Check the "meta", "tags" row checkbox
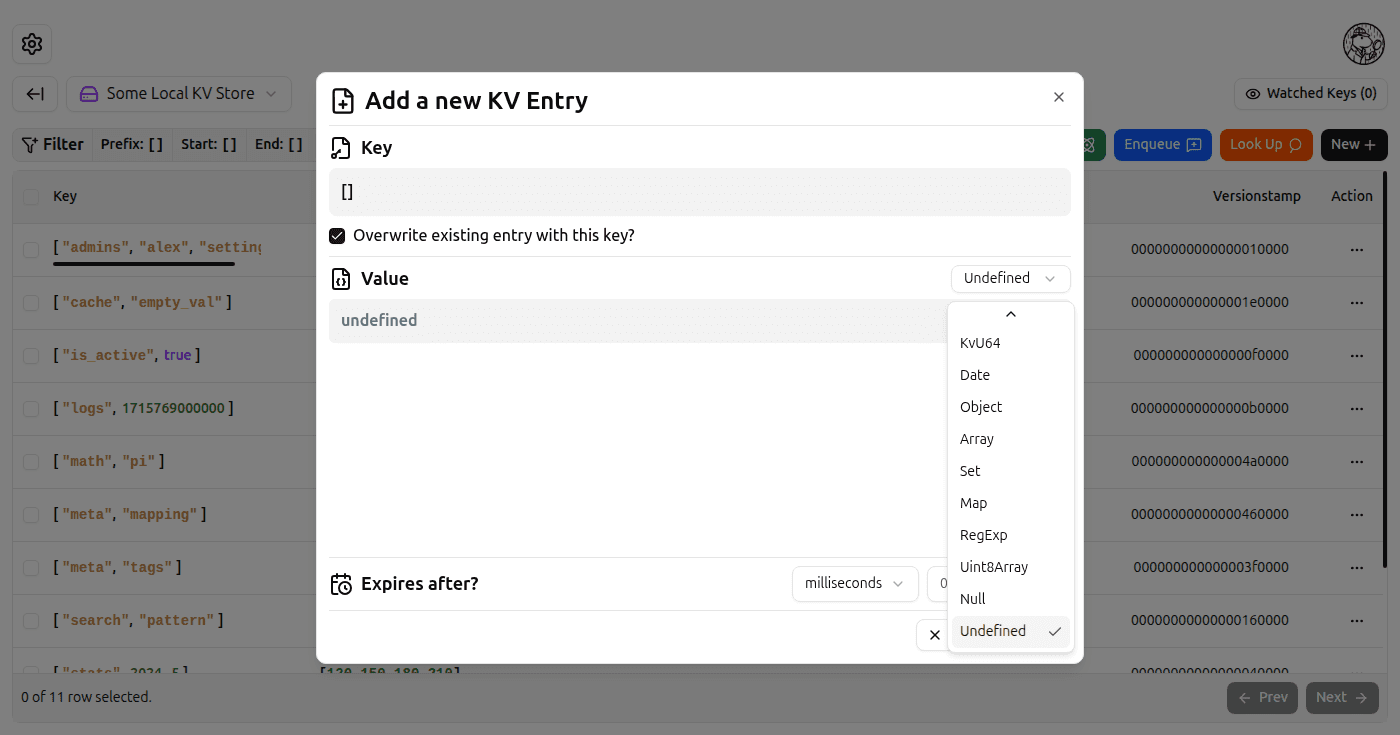The image size is (1400, 735). (31, 567)
